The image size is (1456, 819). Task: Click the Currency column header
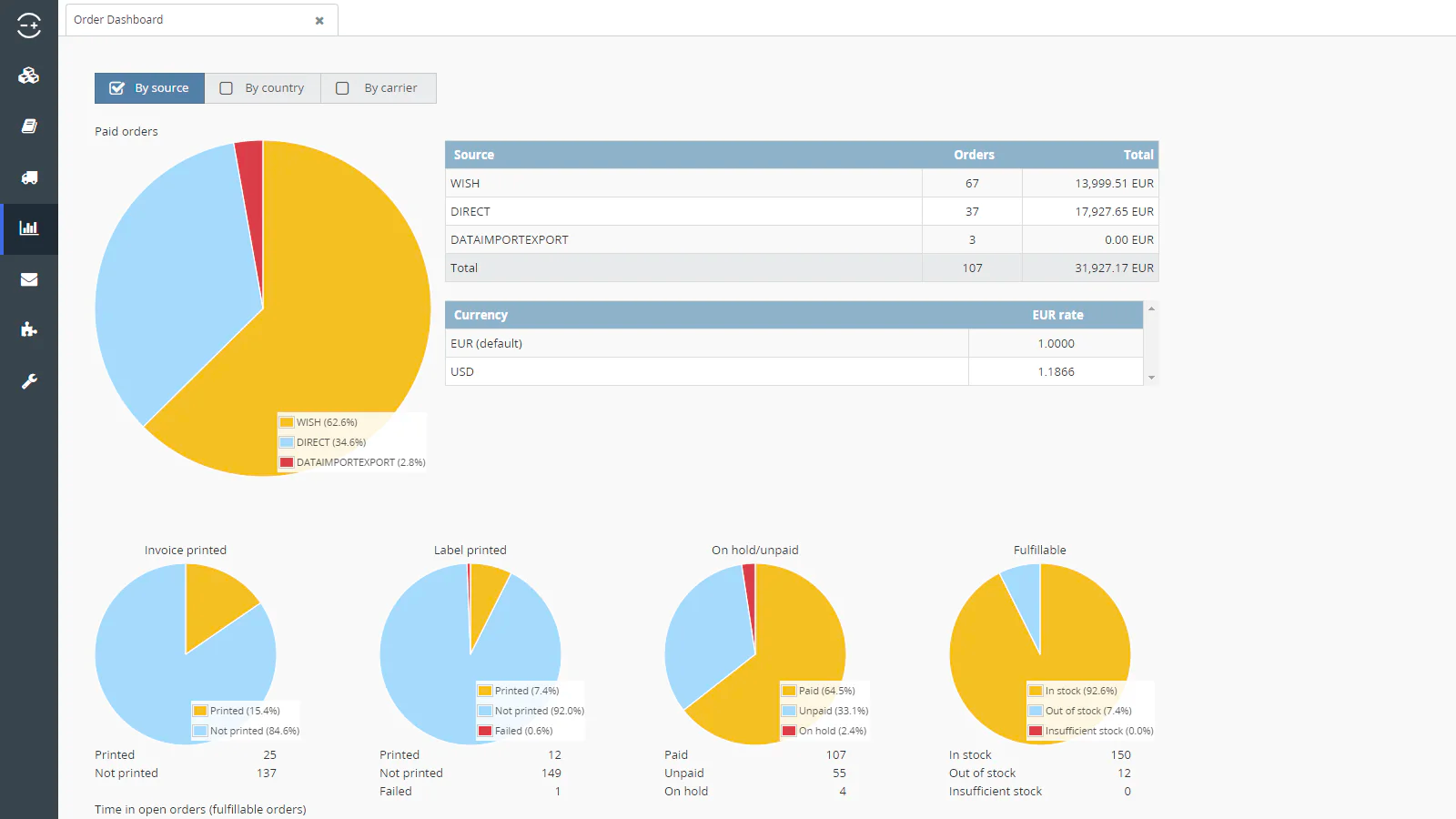[707, 315]
